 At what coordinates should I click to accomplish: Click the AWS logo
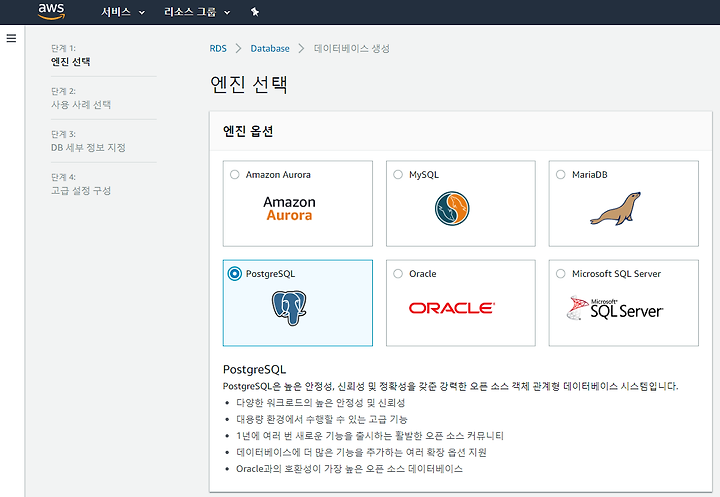(51, 11)
